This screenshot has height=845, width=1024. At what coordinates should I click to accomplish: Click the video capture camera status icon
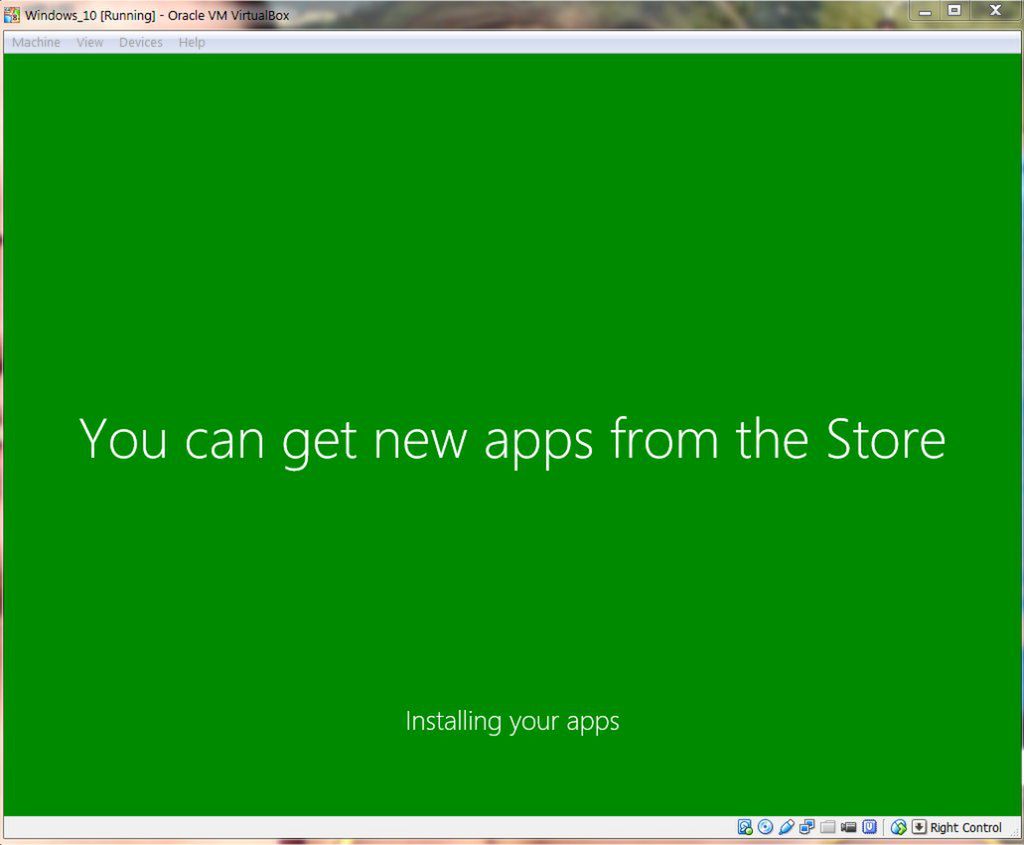849,827
